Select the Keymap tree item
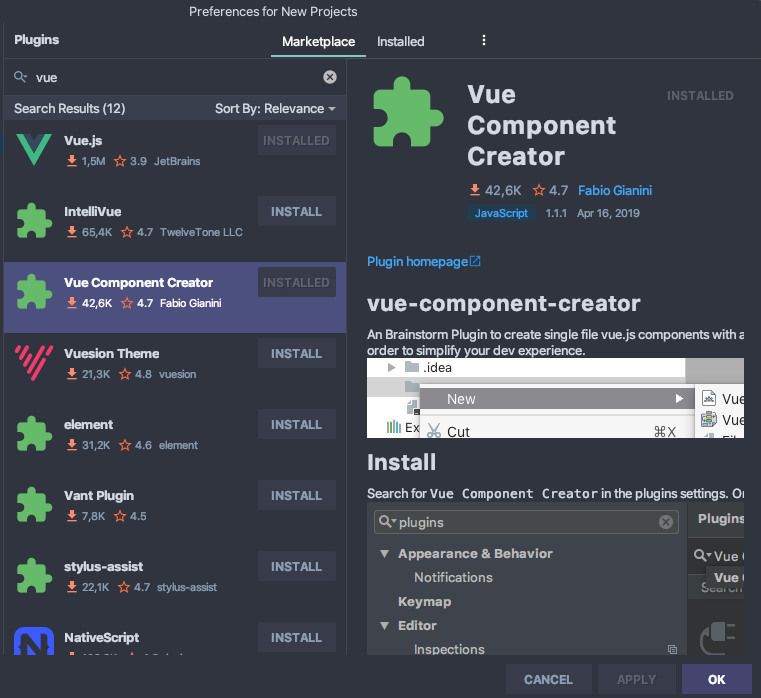761x698 pixels. click(425, 601)
